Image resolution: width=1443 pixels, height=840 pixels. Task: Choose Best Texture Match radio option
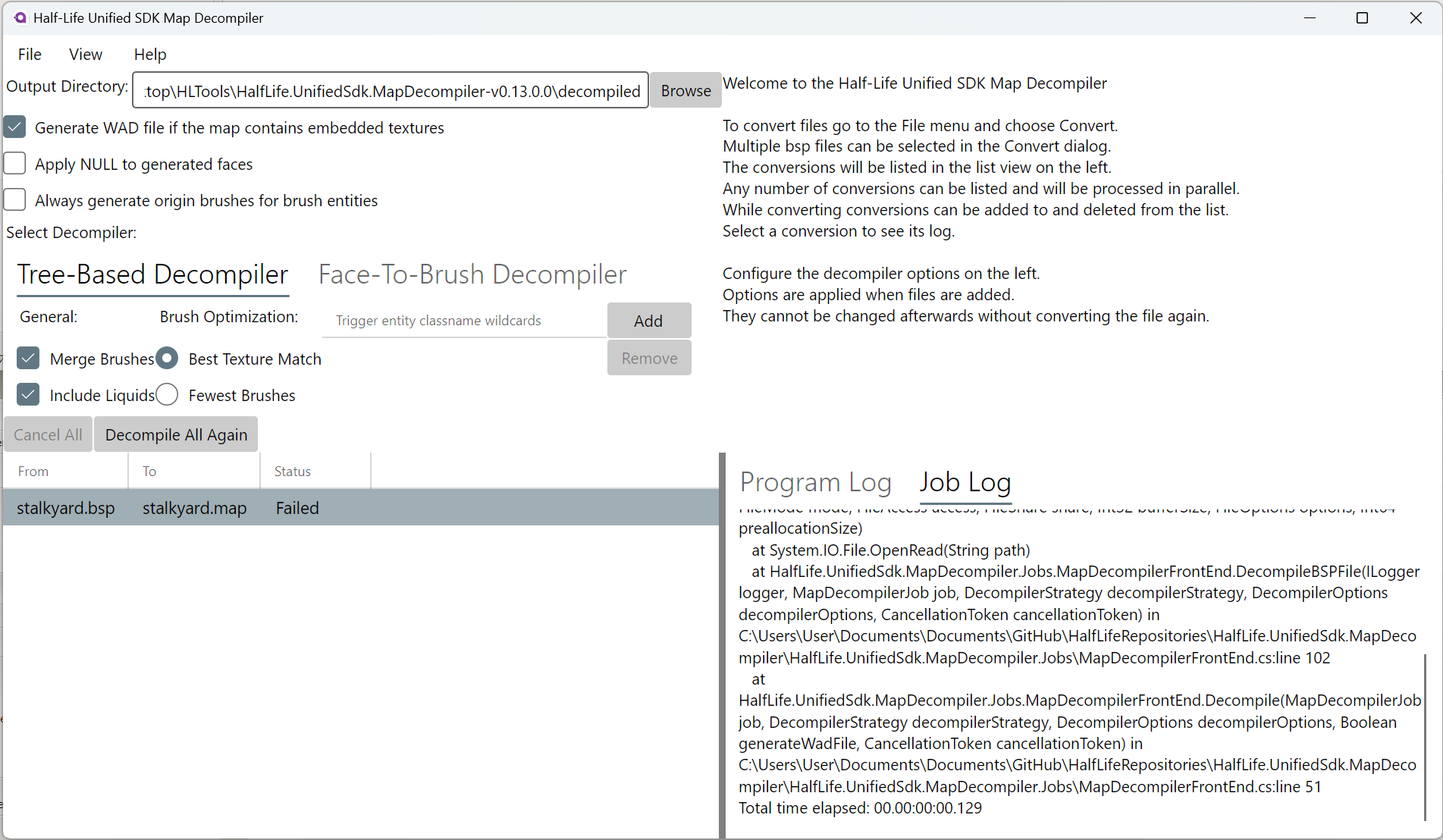point(168,359)
